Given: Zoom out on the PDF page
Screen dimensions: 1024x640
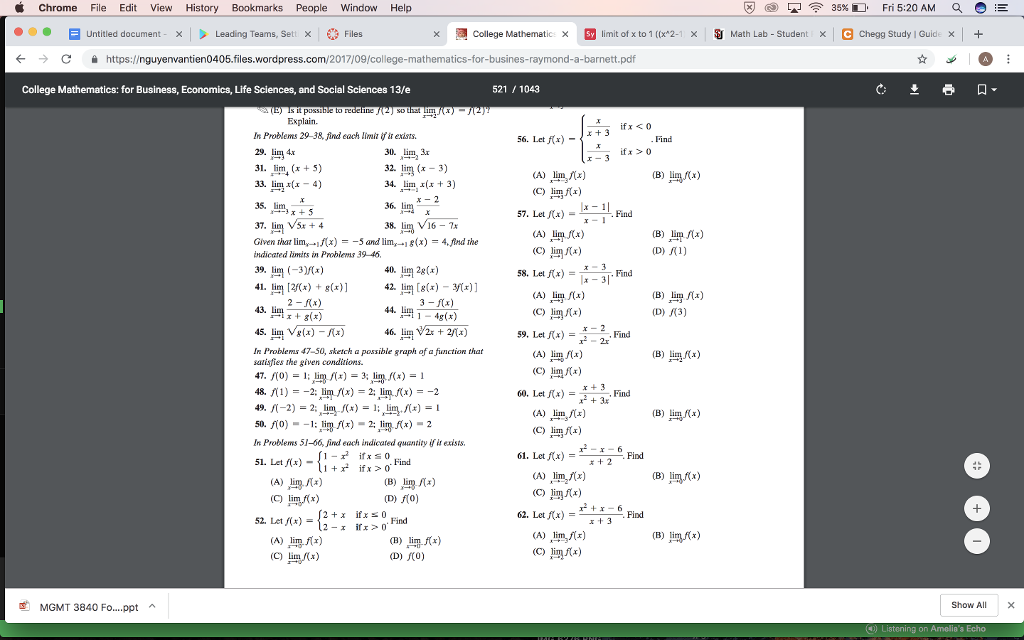Looking at the screenshot, I should click(976, 541).
